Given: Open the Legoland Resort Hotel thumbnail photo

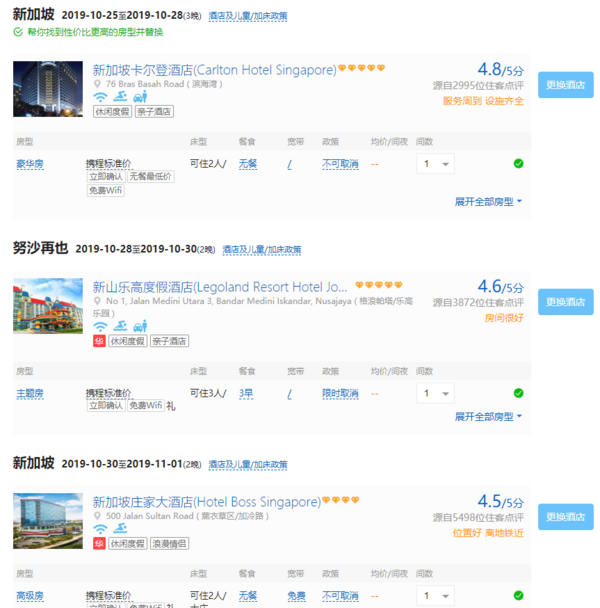Looking at the screenshot, I should [x=48, y=306].
